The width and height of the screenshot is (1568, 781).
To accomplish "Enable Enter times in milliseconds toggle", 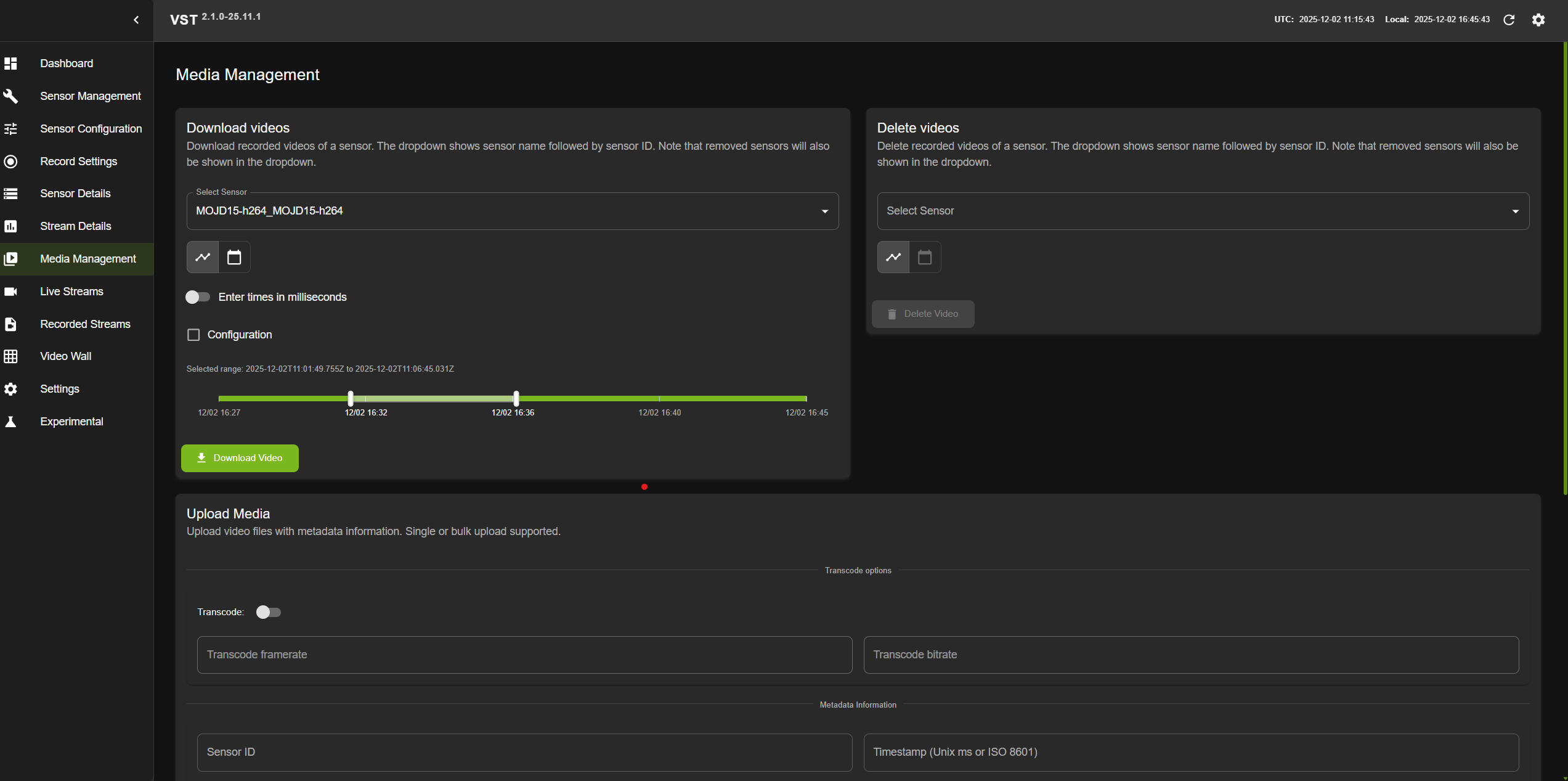I will click(x=198, y=297).
